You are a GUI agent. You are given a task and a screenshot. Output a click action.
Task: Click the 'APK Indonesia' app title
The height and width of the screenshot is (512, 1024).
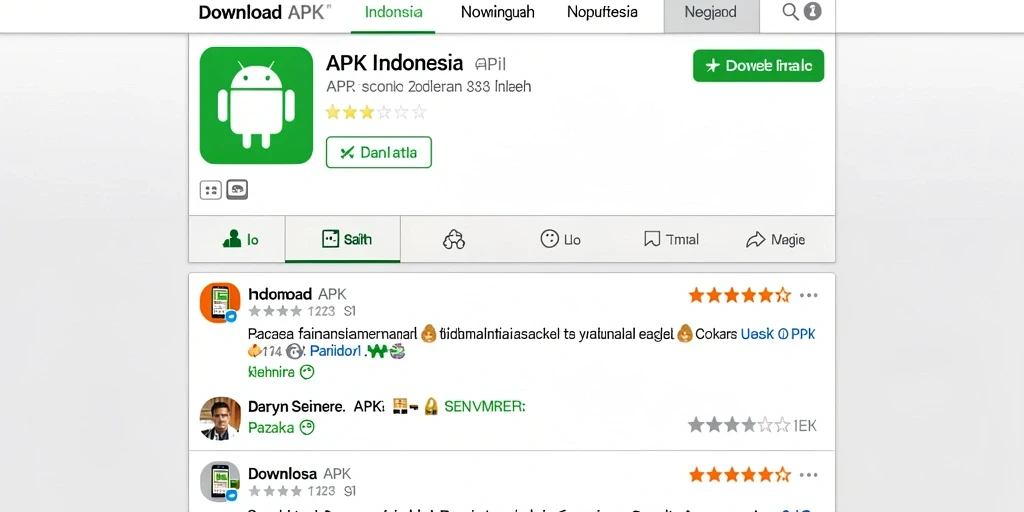coord(394,63)
